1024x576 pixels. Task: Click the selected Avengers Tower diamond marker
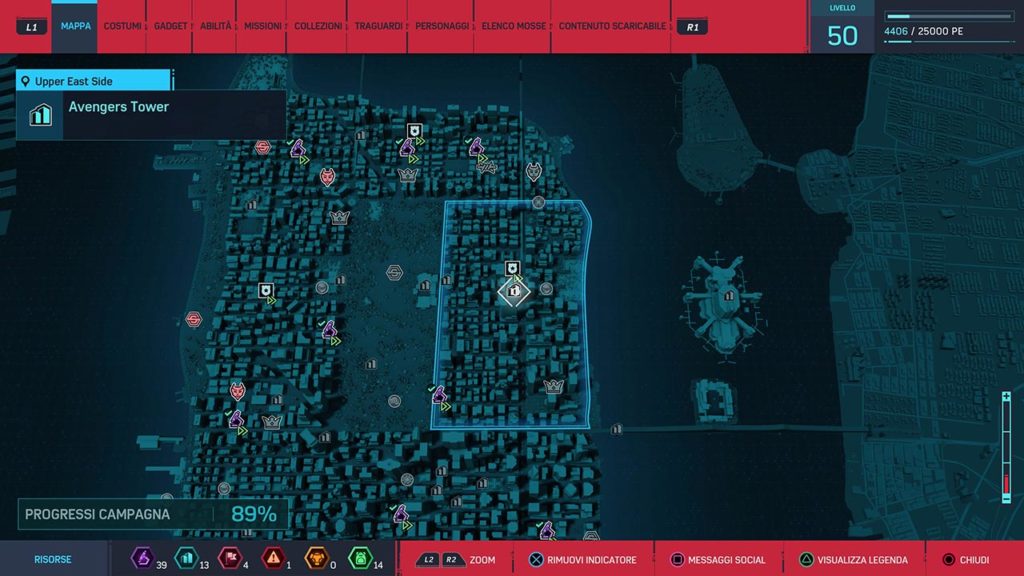click(514, 291)
